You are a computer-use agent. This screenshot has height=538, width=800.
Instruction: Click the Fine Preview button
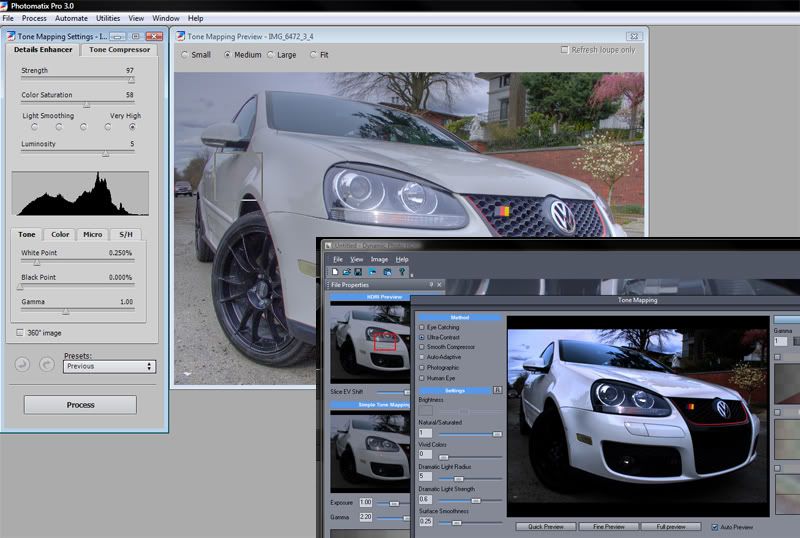coord(608,526)
